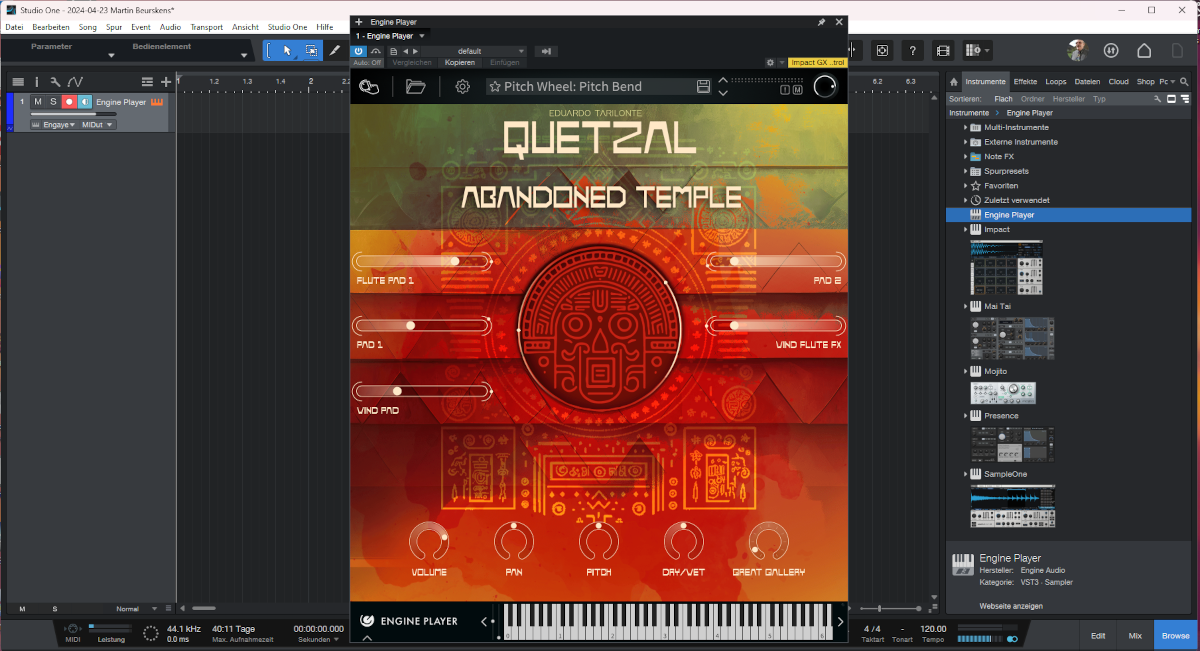The height and width of the screenshot is (651, 1200).
Task: Open the Engine Player folder browser
Action: [x=416, y=87]
